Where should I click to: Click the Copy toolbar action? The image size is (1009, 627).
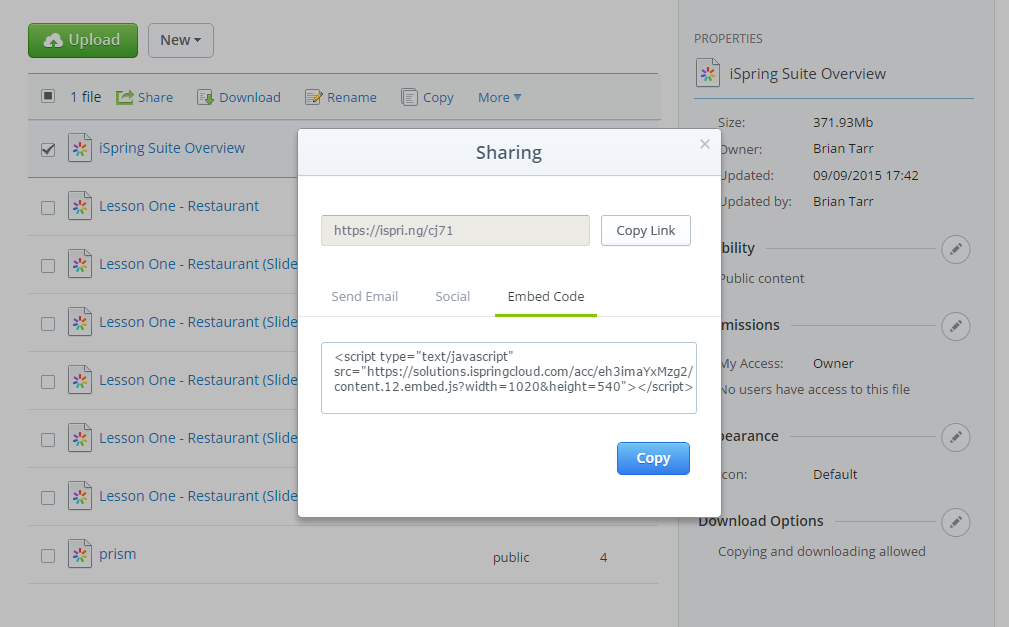[427, 97]
